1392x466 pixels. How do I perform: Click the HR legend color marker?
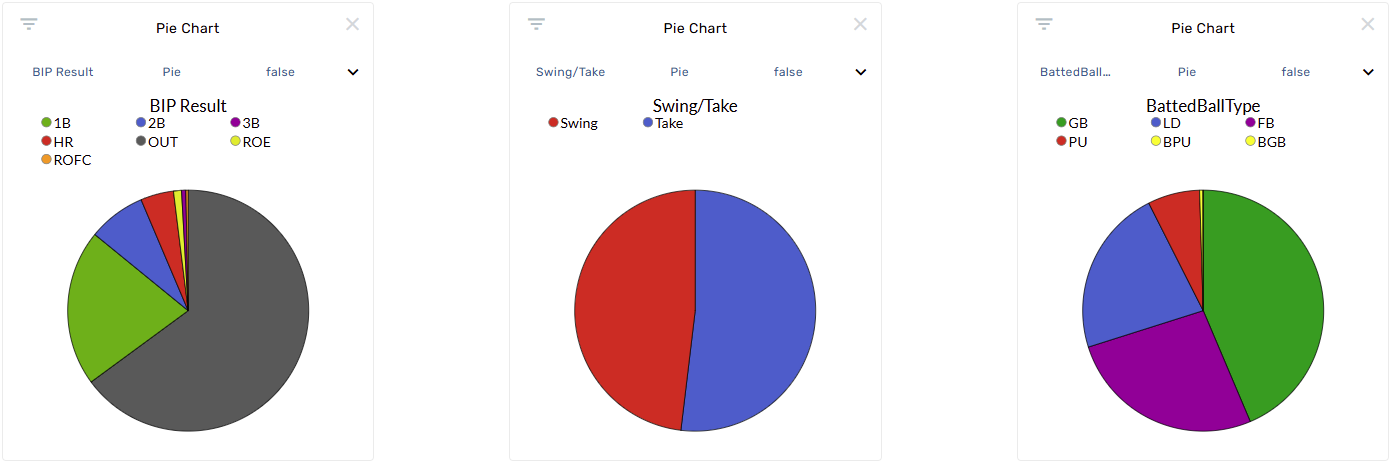(46, 142)
